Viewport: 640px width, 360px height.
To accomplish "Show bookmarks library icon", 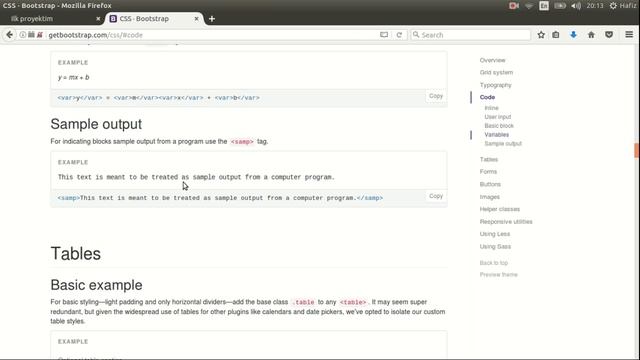I will [556, 35].
